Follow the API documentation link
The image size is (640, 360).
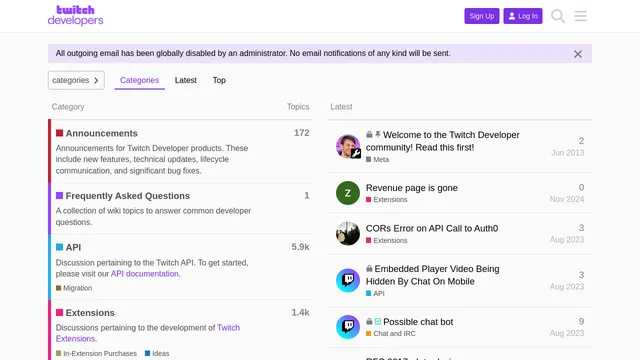click(144, 274)
